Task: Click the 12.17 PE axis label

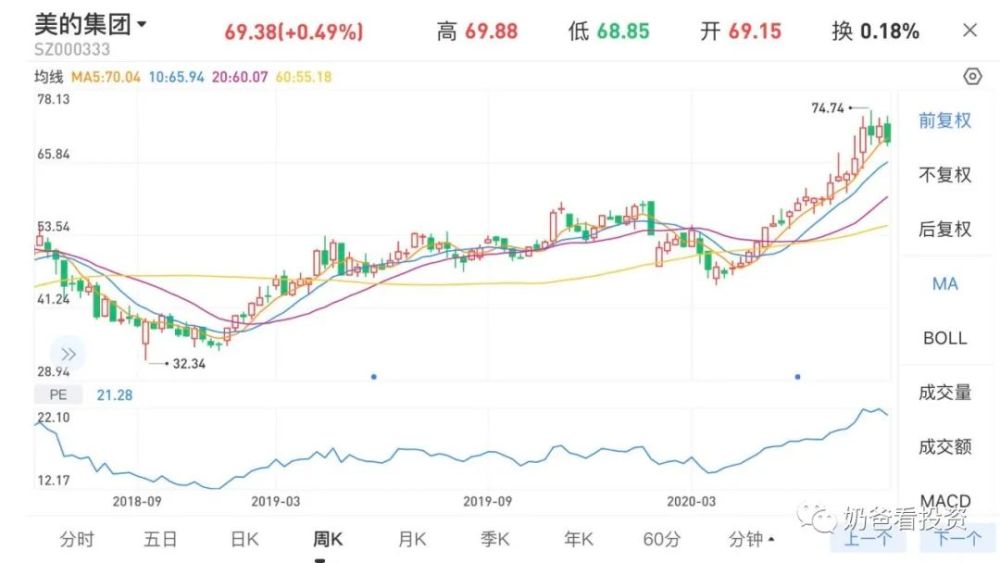Action: [x=54, y=480]
